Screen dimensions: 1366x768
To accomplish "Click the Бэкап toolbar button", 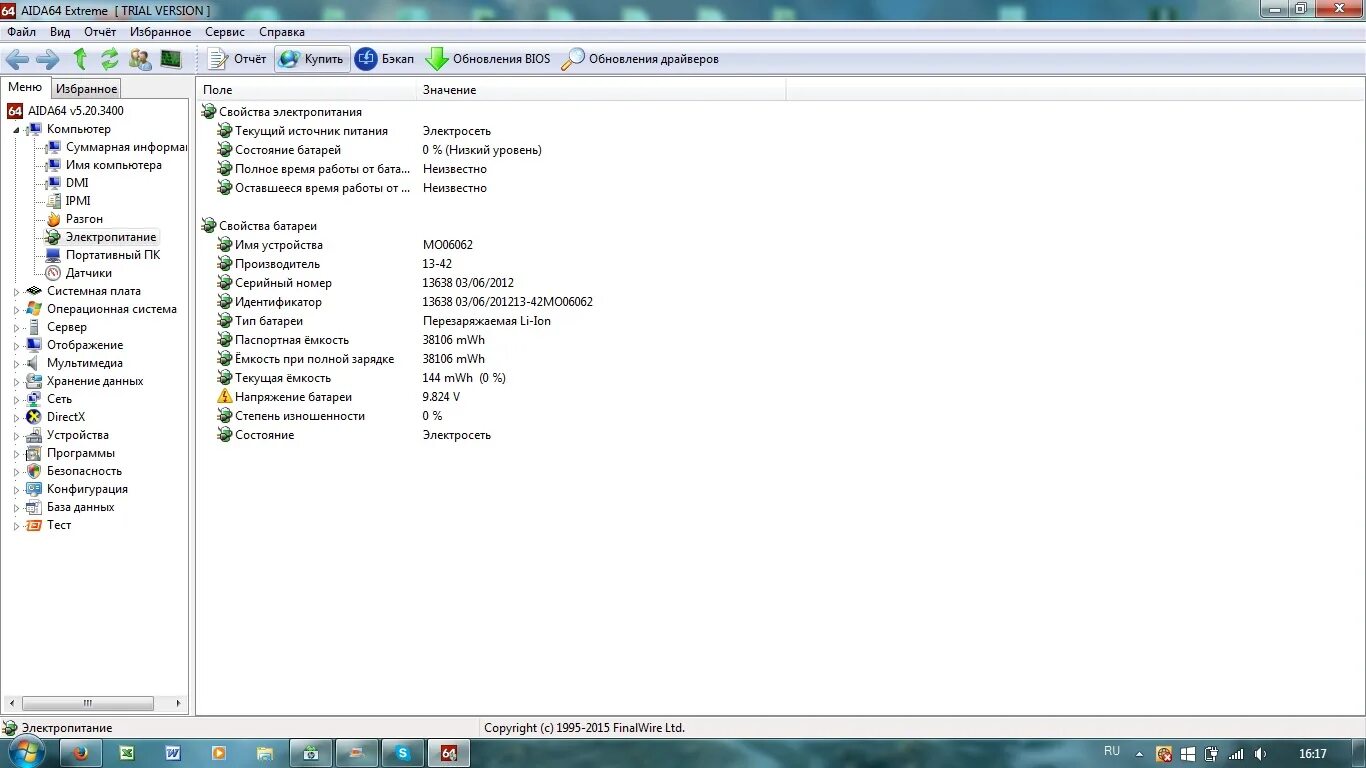I will tap(385, 59).
